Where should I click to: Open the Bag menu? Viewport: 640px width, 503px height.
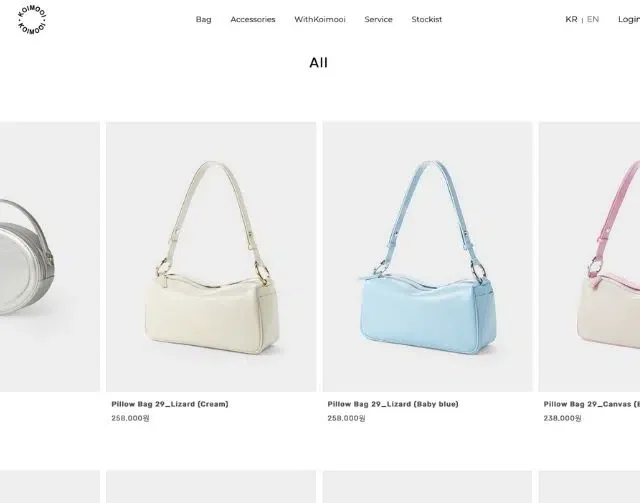(203, 19)
